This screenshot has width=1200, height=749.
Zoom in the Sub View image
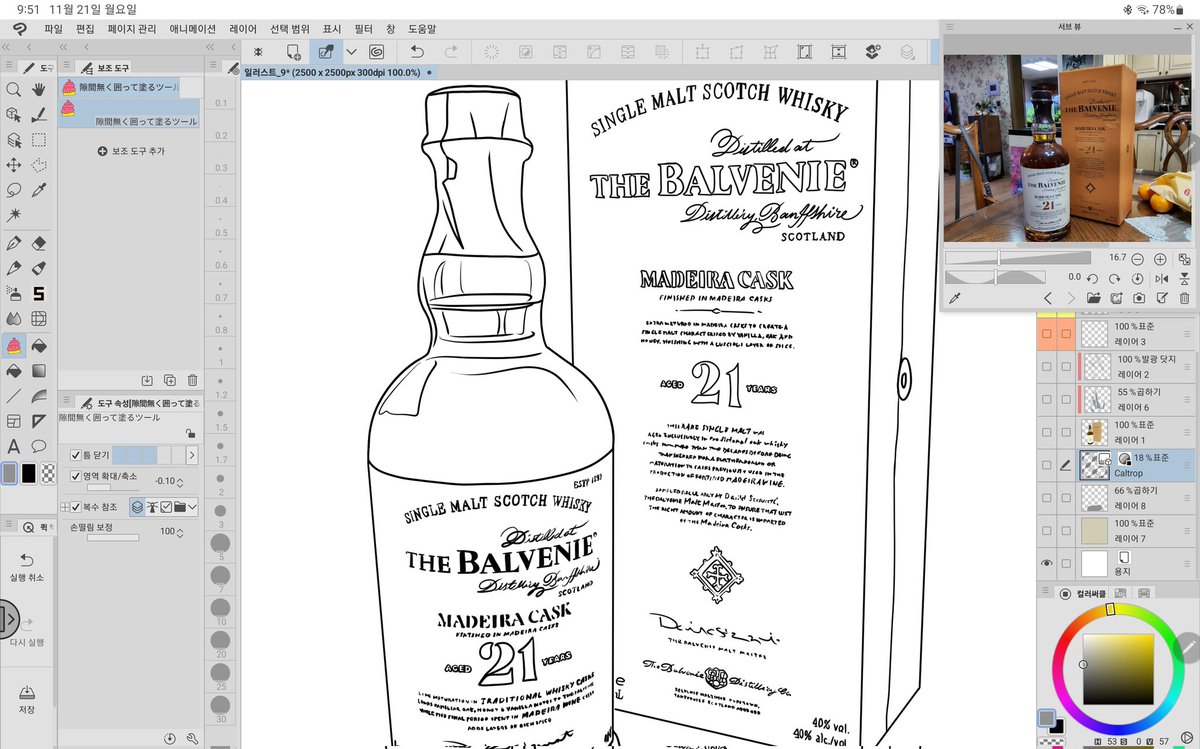pyautogui.click(x=1161, y=258)
